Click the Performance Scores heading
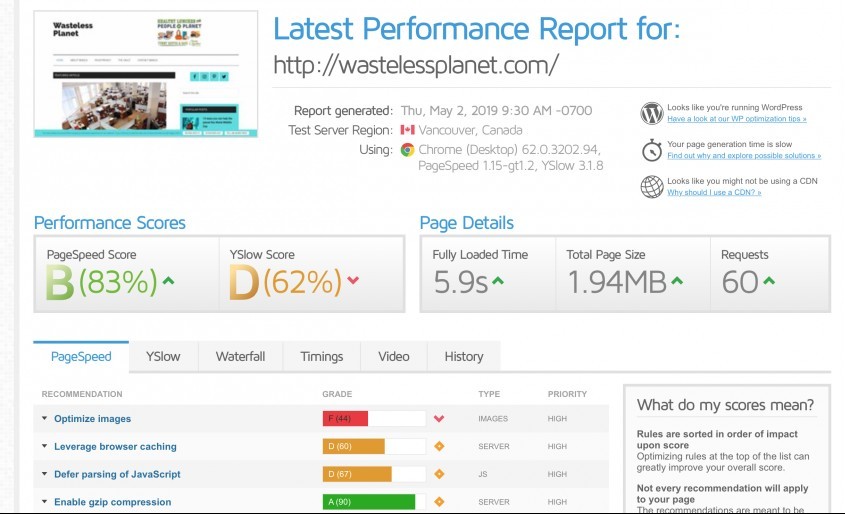 [109, 223]
